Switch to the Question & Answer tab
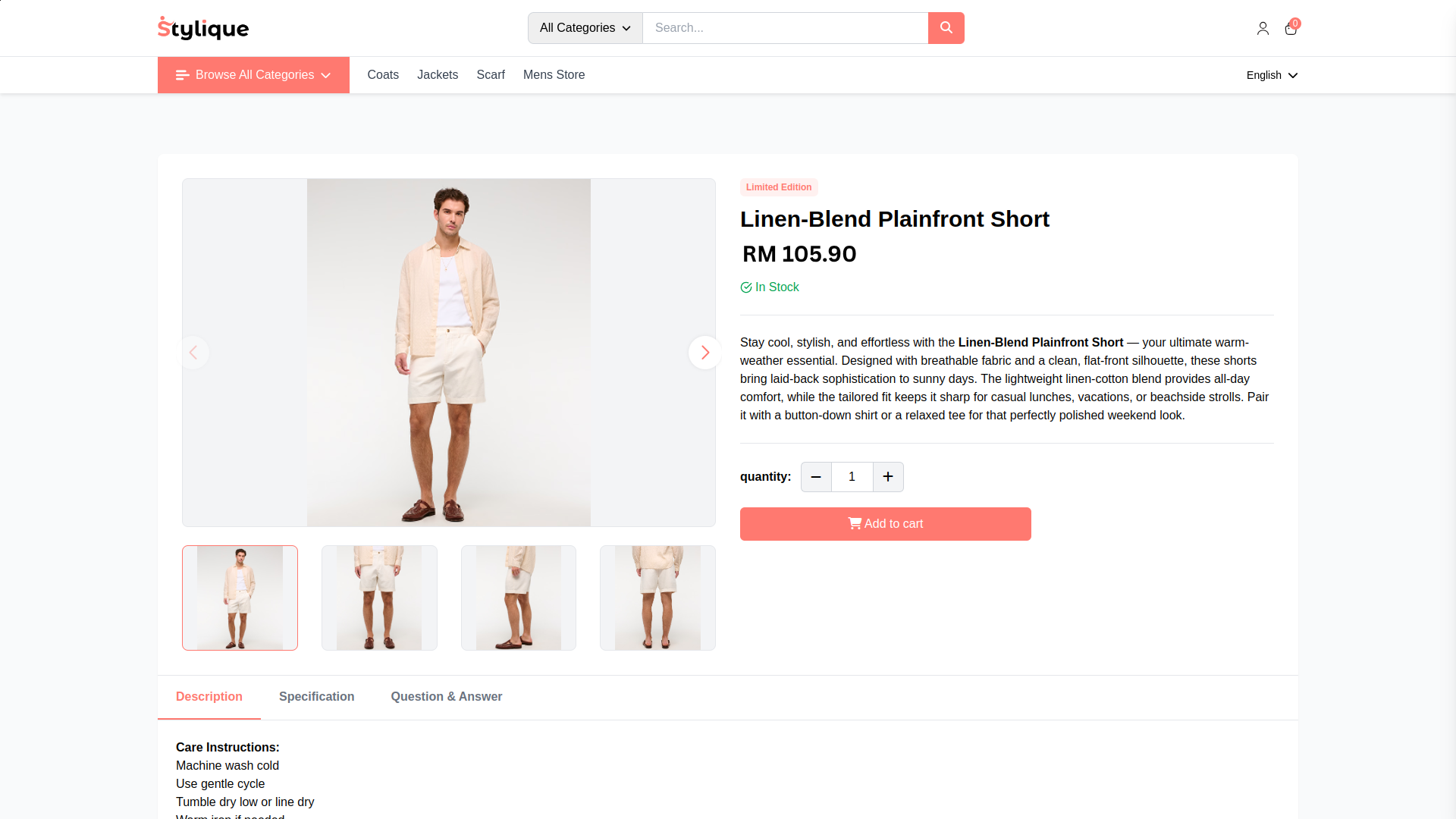This screenshot has width=1456, height=819. click(446, 697)
